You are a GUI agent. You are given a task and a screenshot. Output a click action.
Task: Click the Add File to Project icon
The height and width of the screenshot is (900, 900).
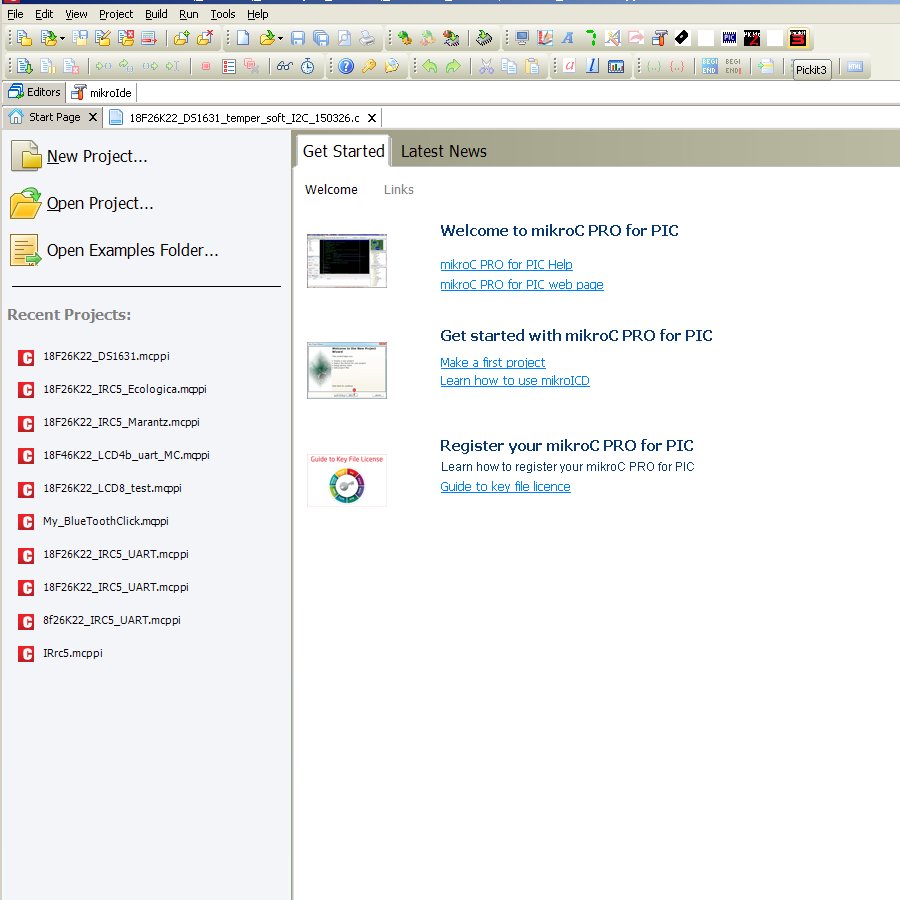pos(181,38)
